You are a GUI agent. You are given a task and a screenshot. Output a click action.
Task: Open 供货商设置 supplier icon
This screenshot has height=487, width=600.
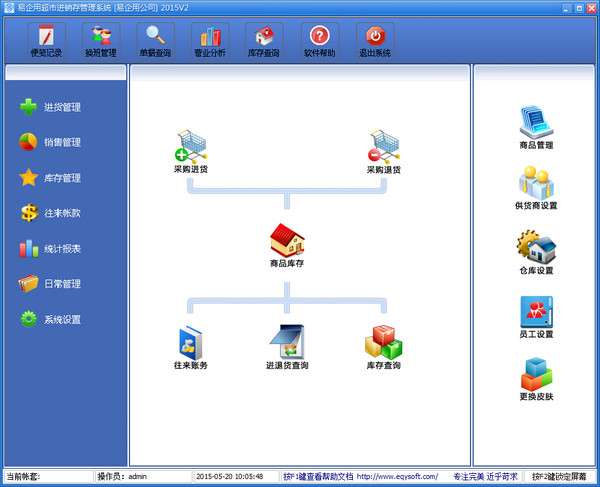[536, 188]
